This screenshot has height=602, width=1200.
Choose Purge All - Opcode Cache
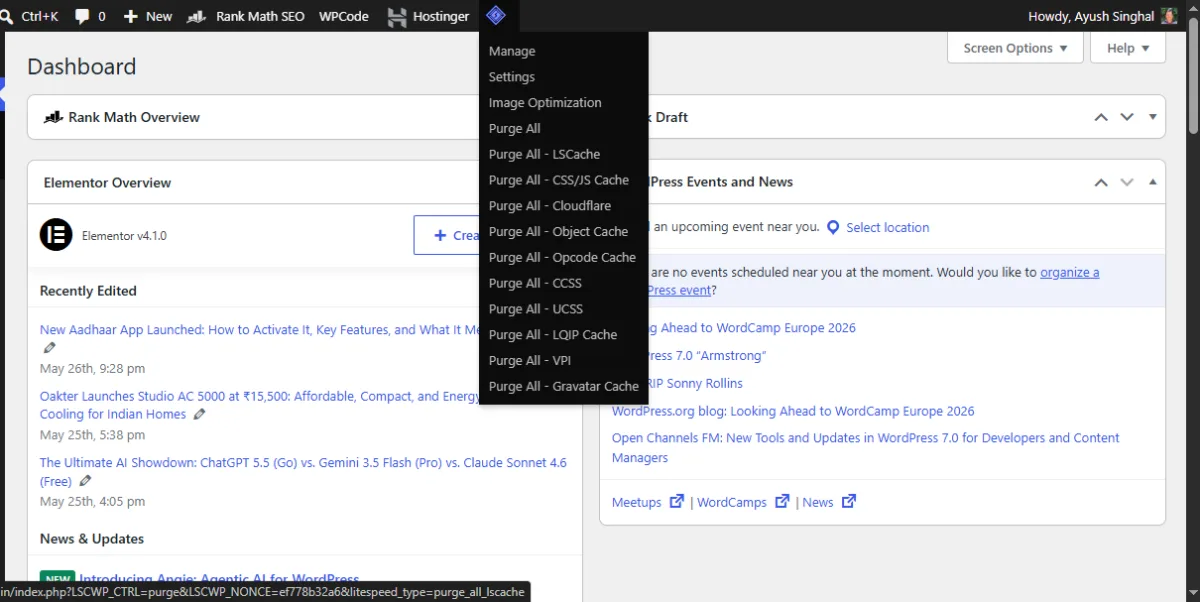[x=562, y=258]
